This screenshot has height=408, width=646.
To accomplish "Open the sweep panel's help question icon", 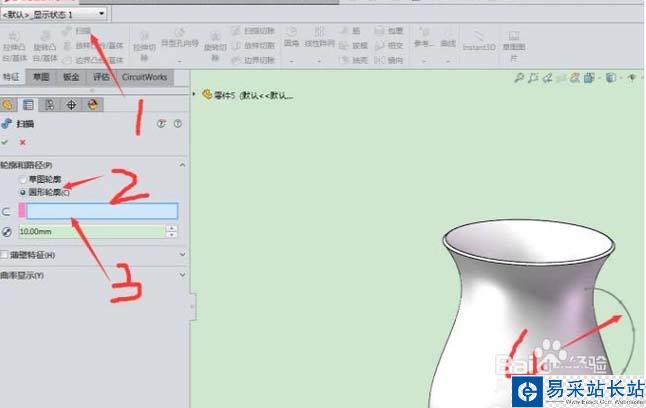I will [x=178, y=124].
